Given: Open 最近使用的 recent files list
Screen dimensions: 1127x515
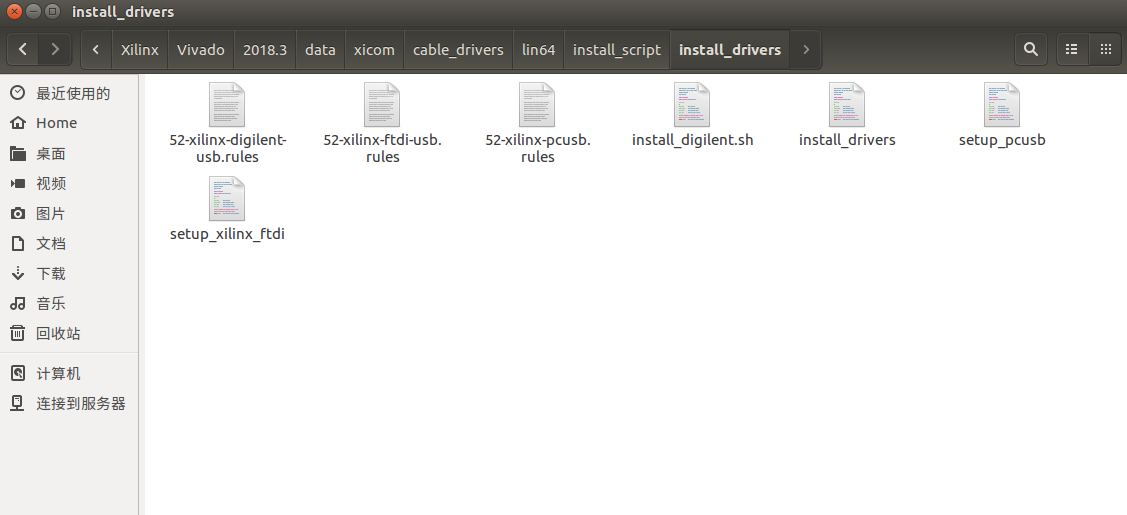Looking at the screenshot, I should pyautogui.click(x=73, y=93).
